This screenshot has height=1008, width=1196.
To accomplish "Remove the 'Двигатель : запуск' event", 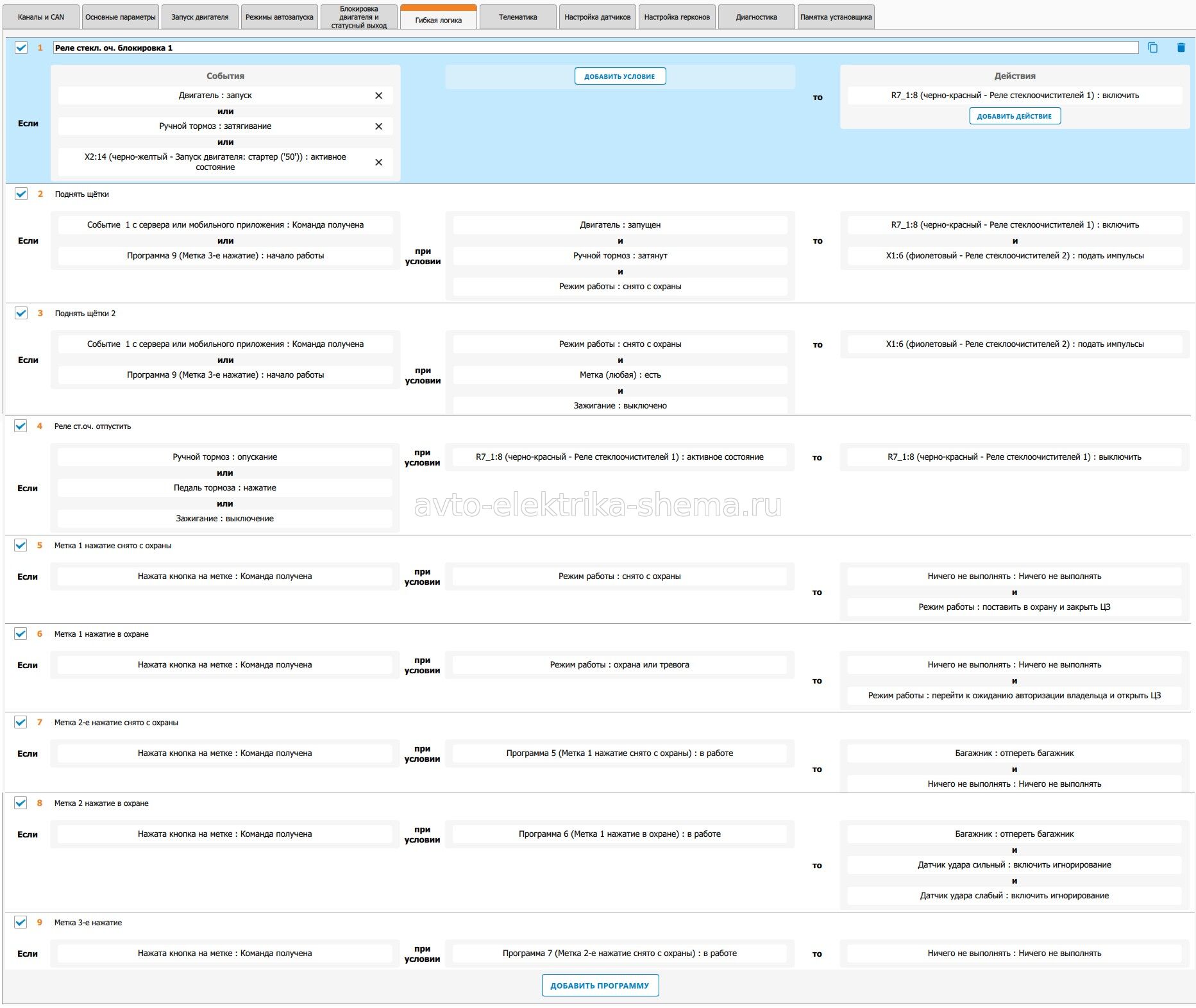I will pyautogui.click(x=378, y=96).
